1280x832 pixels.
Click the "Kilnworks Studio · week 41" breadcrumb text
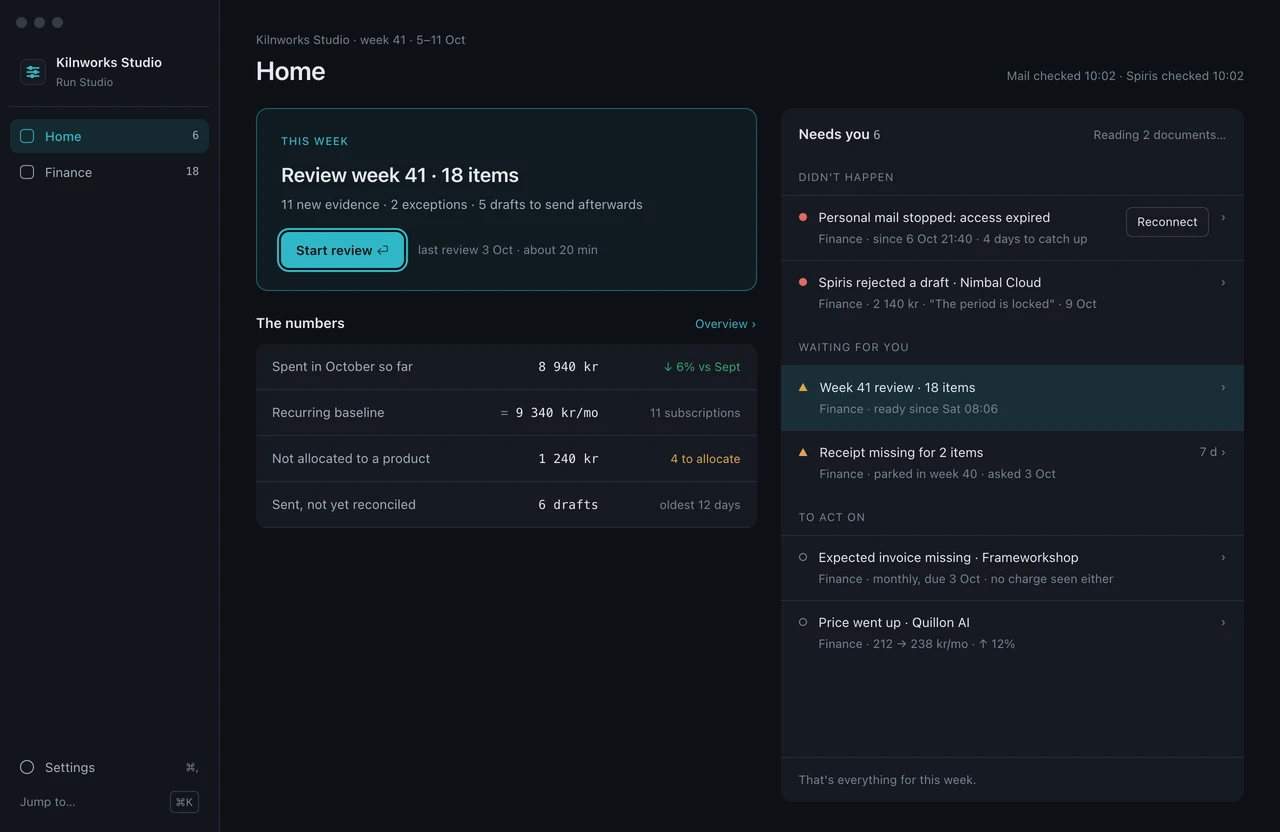click(x=331, y=40)
